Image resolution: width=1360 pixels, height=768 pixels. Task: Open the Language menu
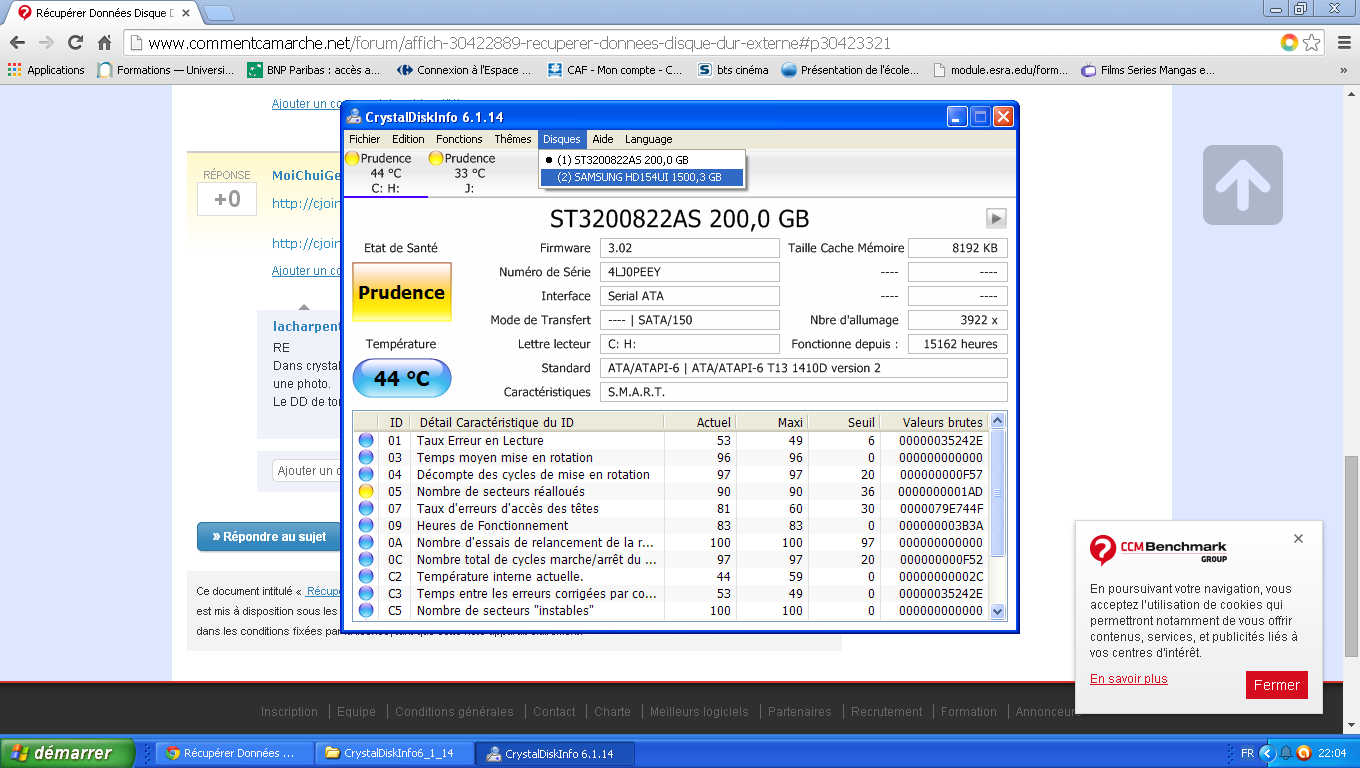point(648,139)
